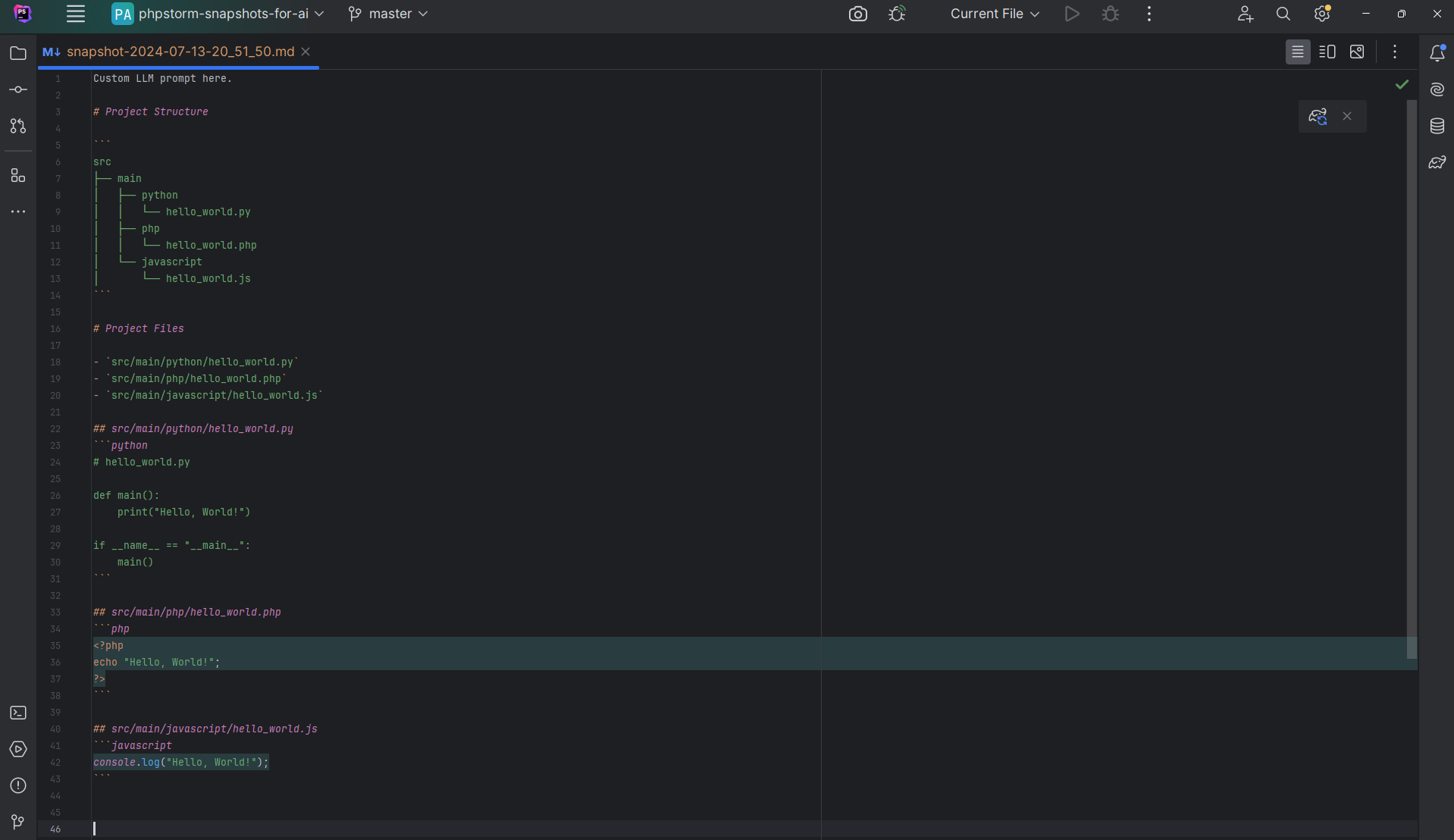Click the 'def main():' code line
Screen dimensions: 1454x840
tap(126, 495)
